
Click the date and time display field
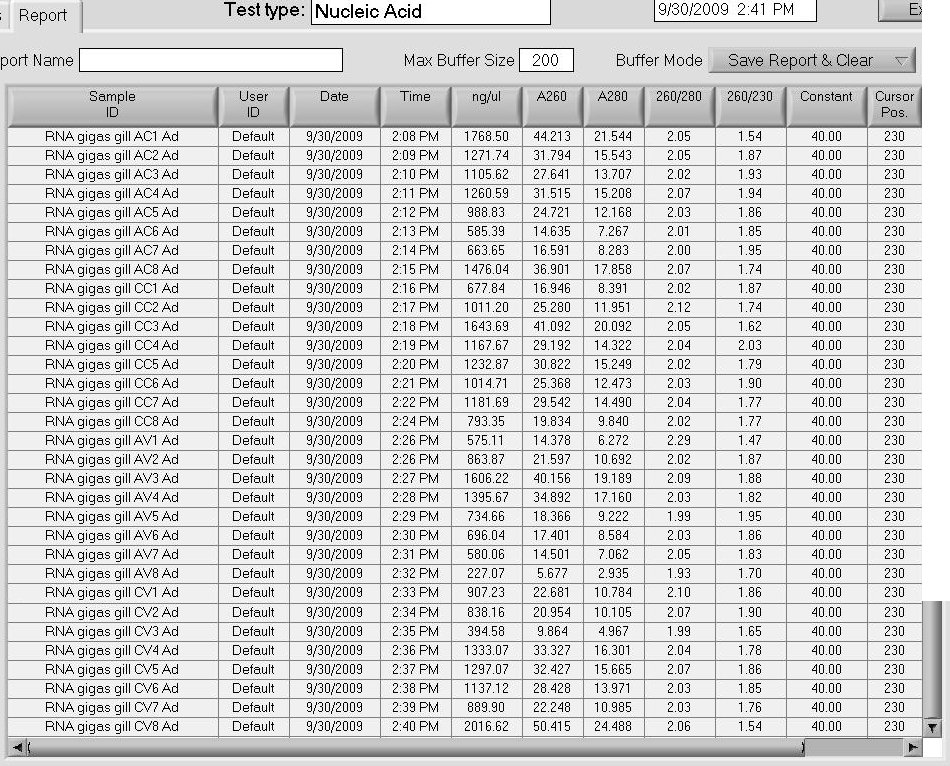[734, 10]
